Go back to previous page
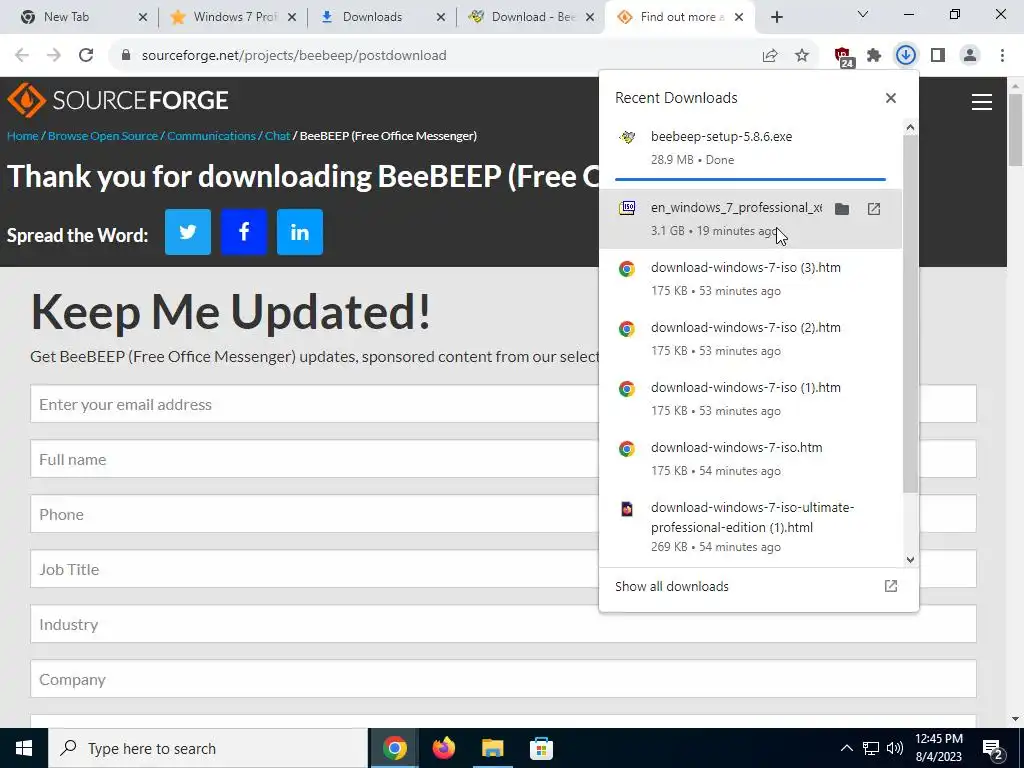The height and width of the screenshot is (768, 1024). click(x=22, y=56)
